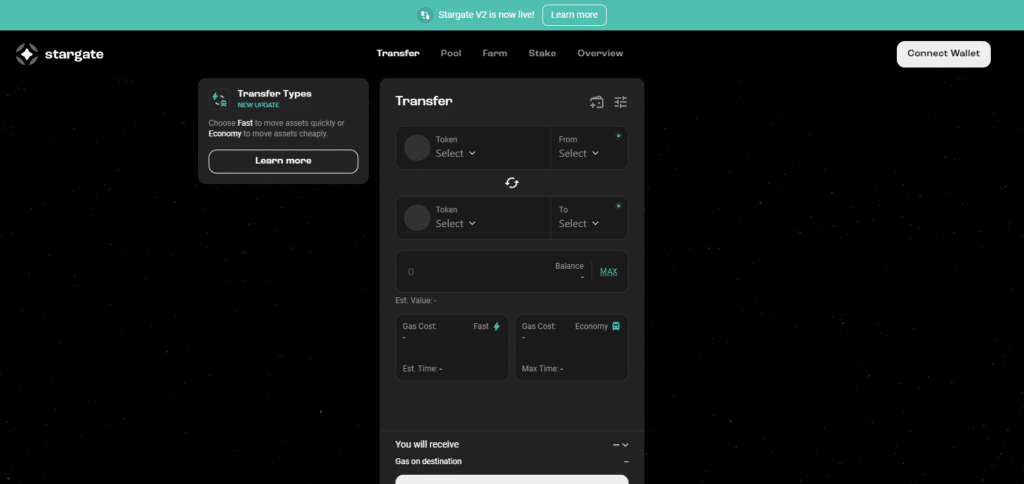Open the From network Select dropdown

[579, 153]
